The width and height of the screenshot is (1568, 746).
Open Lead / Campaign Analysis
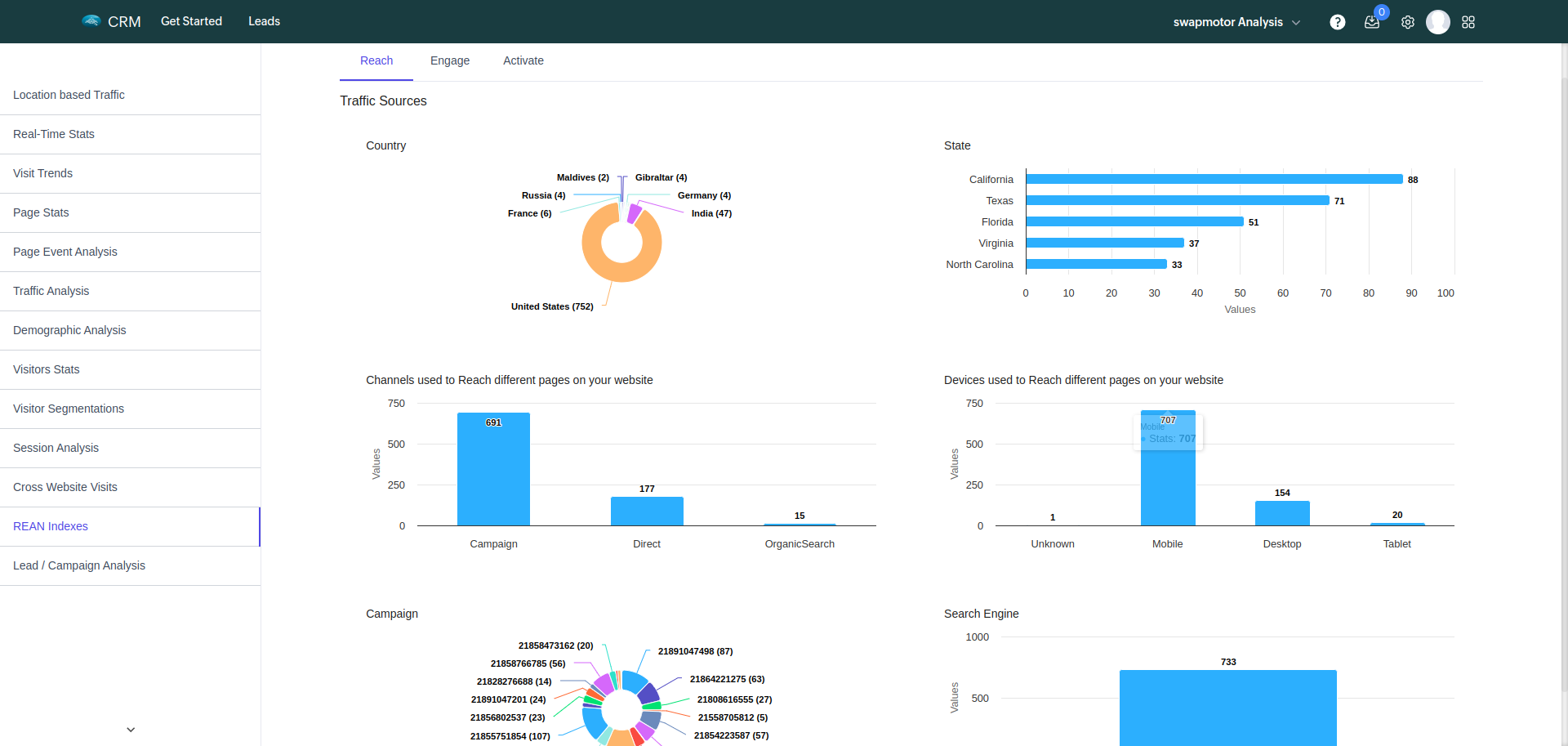coord(130,565)
